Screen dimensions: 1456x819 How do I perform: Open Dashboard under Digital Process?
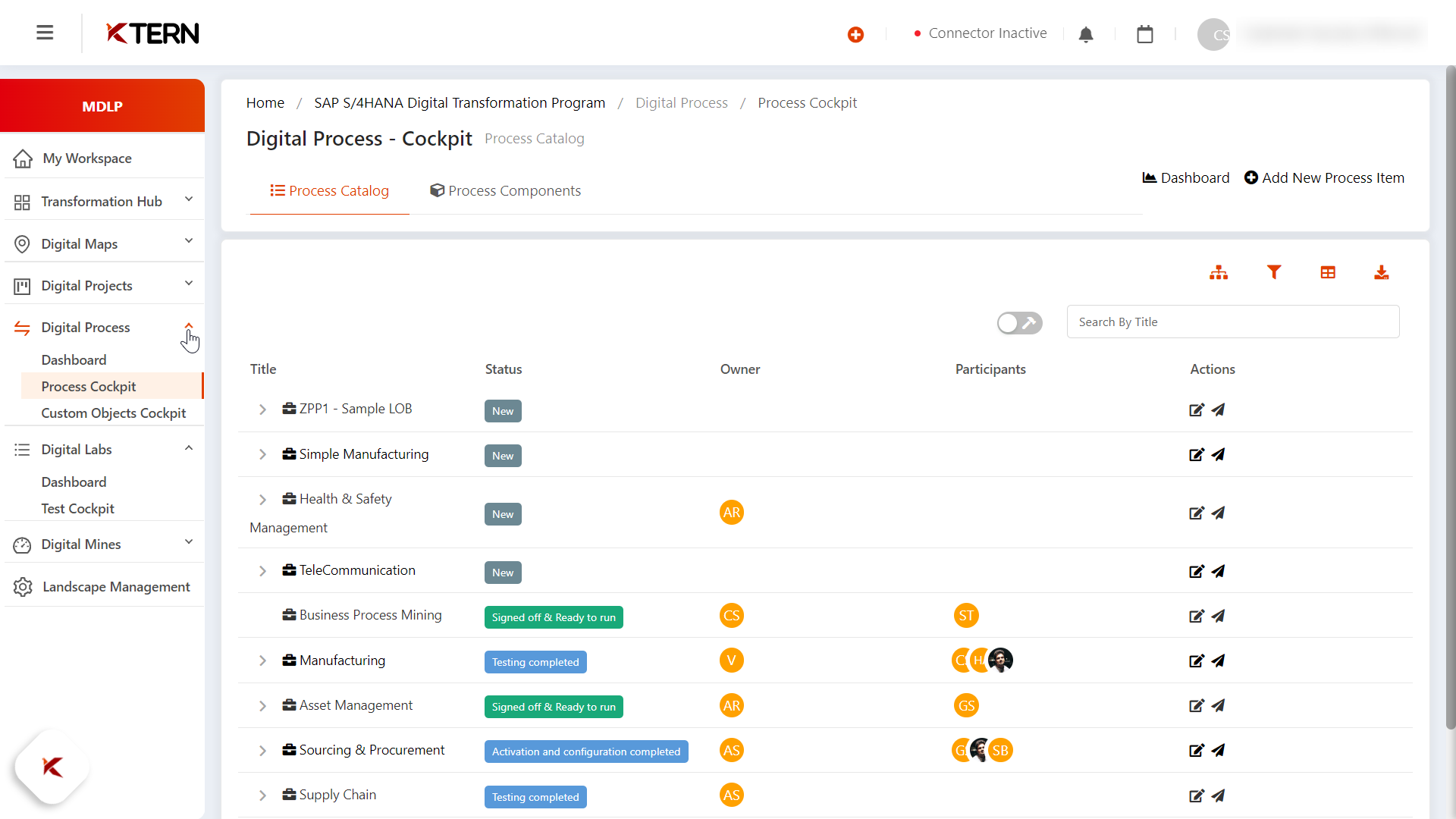tap(74, 360)
